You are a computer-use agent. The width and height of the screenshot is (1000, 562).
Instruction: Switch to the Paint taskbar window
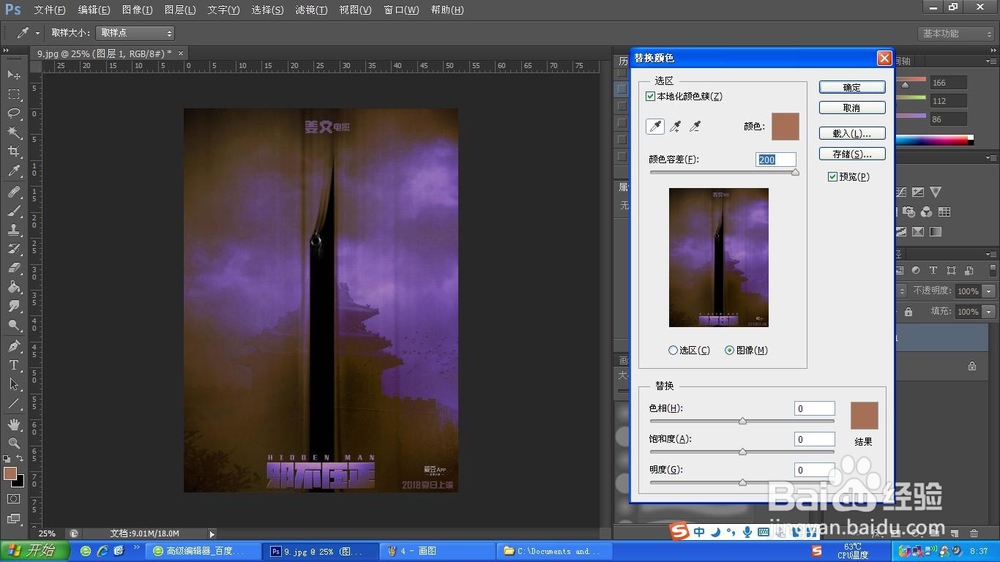tap(437, 551)
